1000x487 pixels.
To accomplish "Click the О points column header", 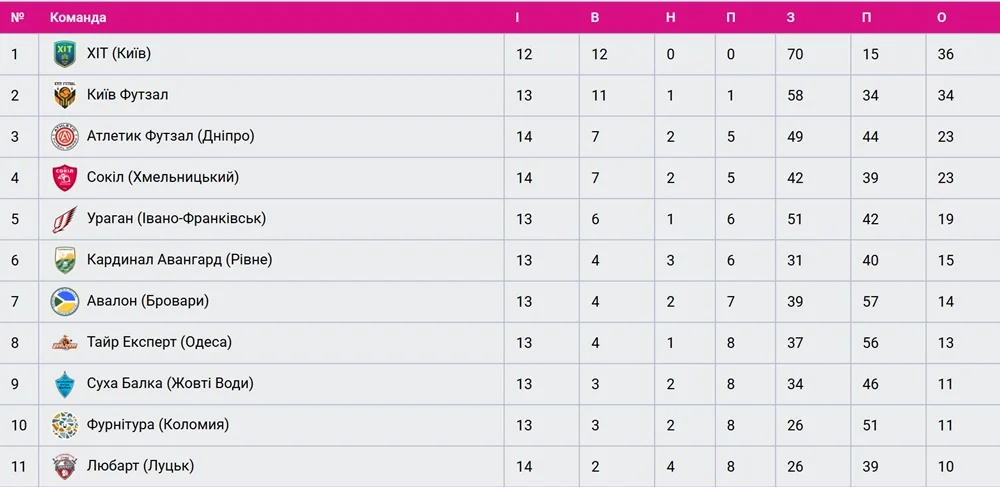I will pyautogui.click(x=942, y=17).
